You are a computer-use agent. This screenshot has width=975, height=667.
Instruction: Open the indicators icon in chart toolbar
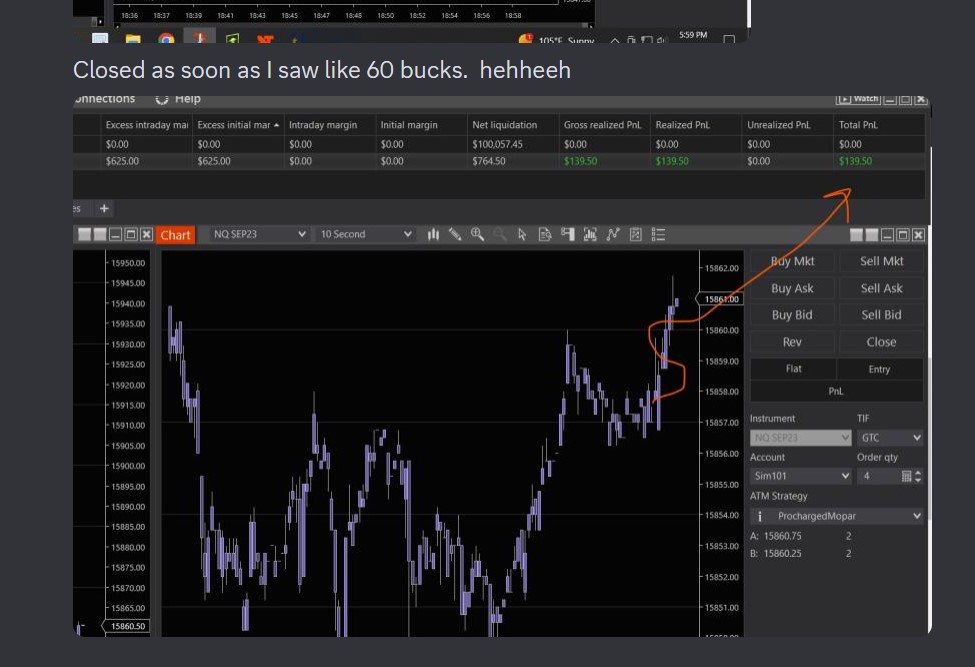pos(590,234)
